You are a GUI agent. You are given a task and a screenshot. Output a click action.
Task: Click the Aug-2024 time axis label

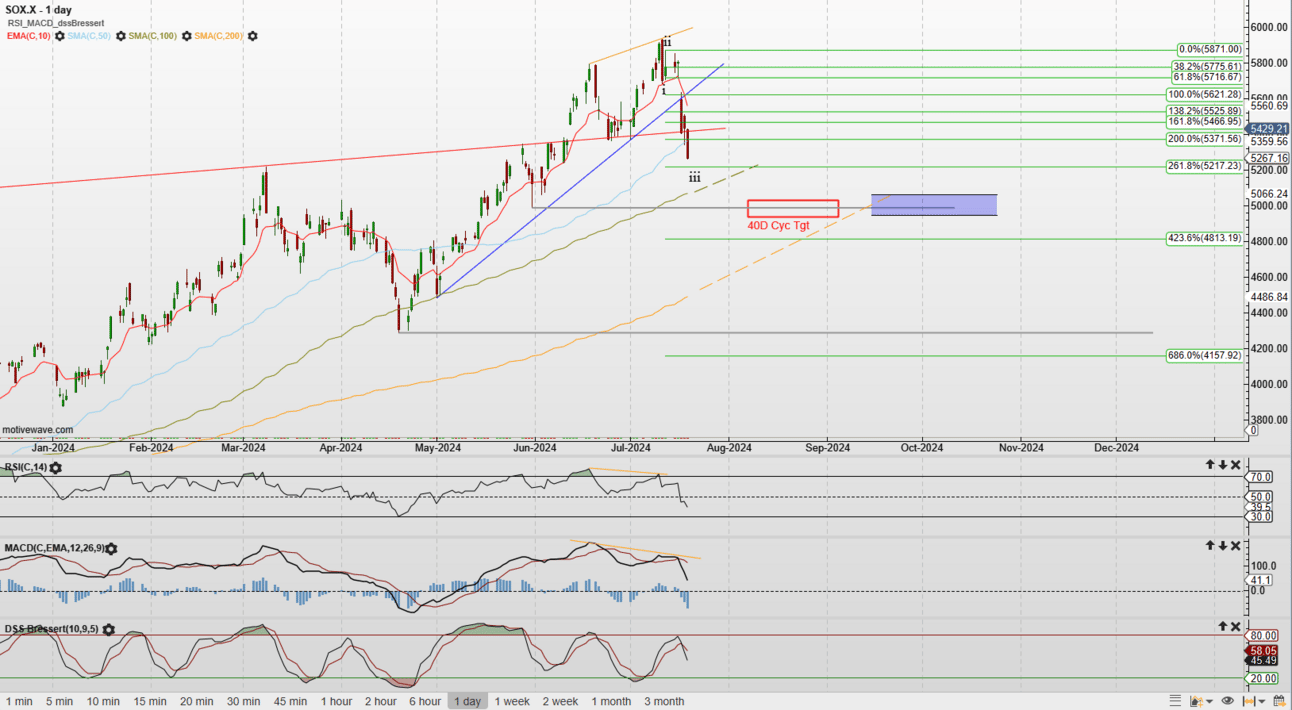[729, 447]
